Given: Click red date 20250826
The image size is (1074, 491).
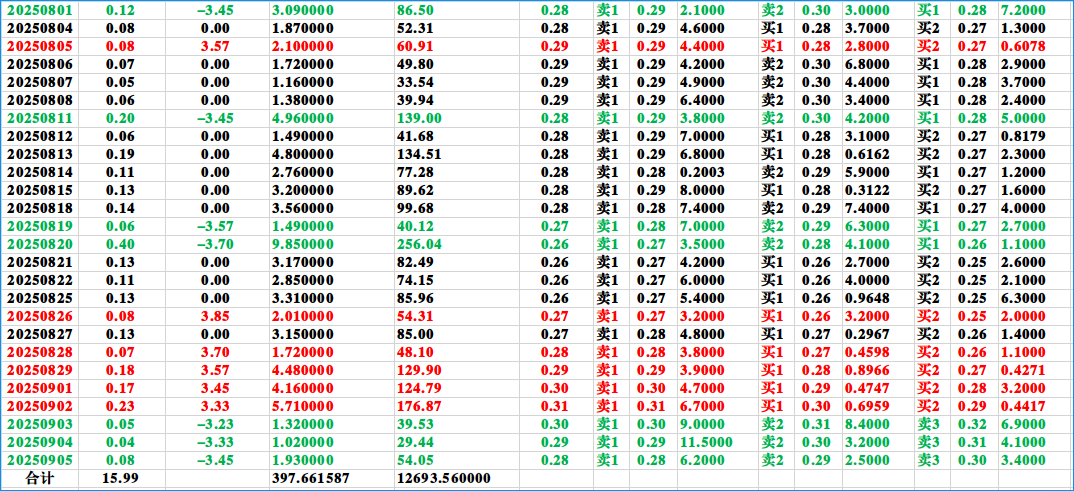Looking at the screenshot, I should point(39,316).
